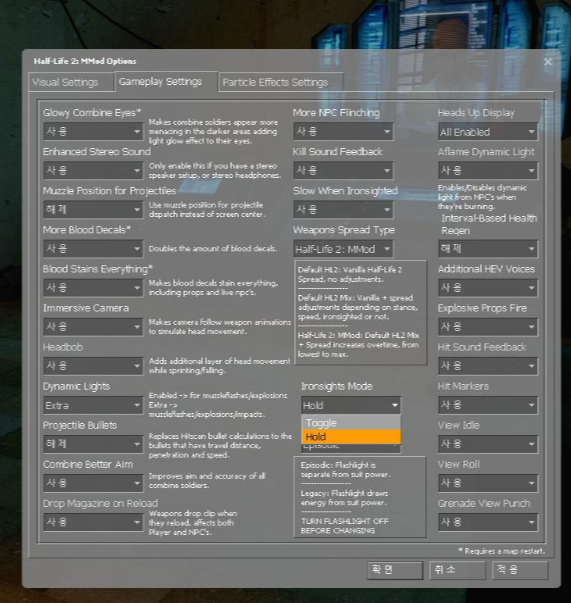Open the Explosive Props Fire dropdown
The image size is (571, 603).
[x=488, y=327]
